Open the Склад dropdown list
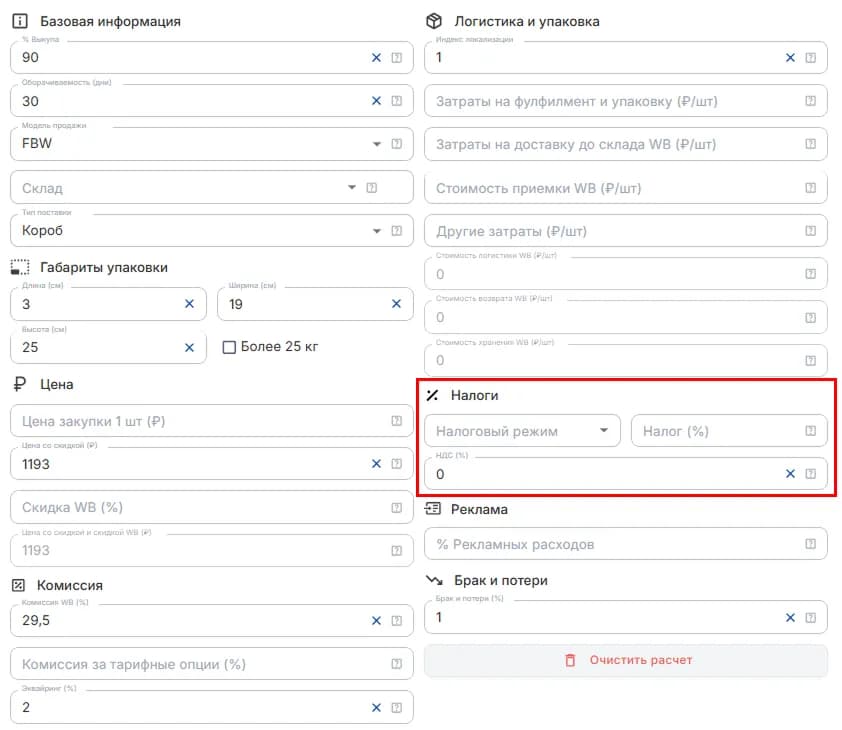The height and width of the screenshot is (730, 842). tap(352, 187)
